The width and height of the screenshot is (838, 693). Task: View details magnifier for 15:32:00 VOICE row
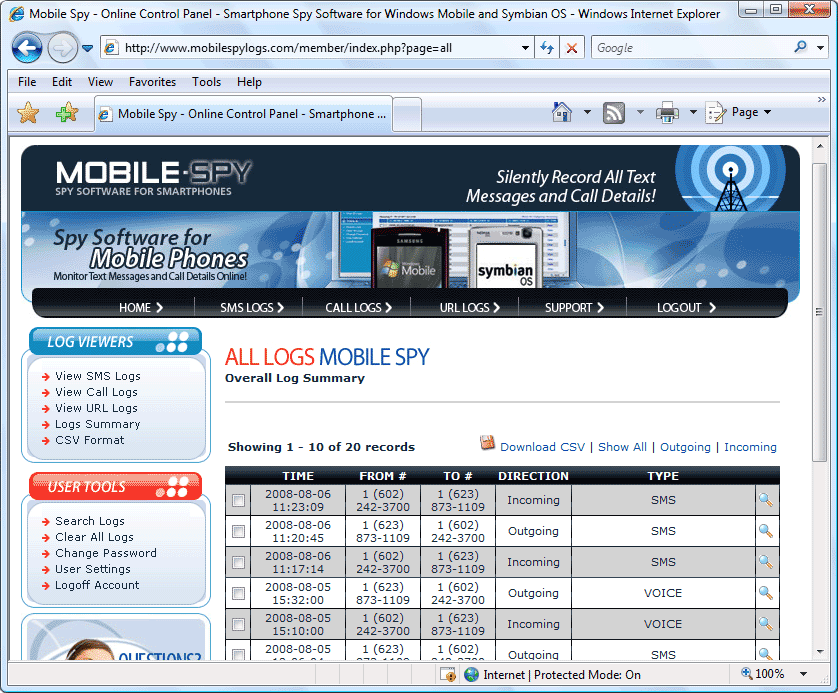pyautogui.click(x=766, y=593)
